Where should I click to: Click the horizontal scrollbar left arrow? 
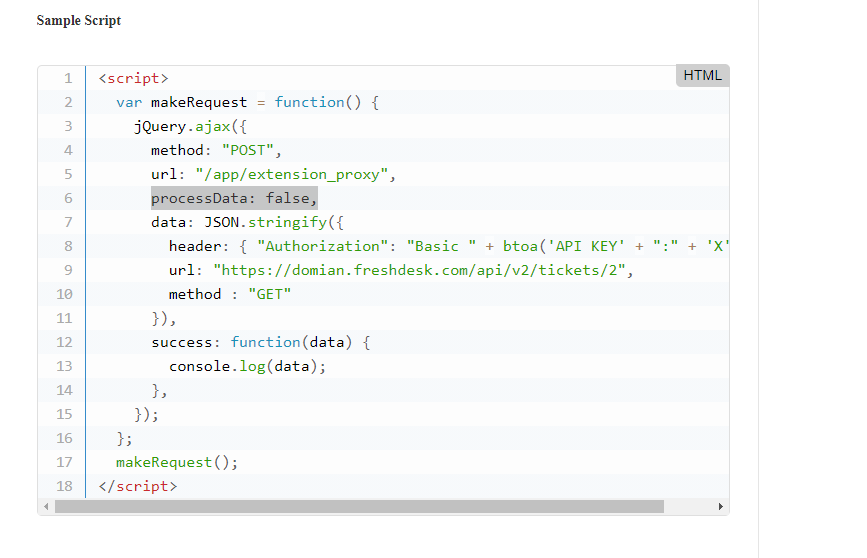pyautogui.click(x=46, y=507)
